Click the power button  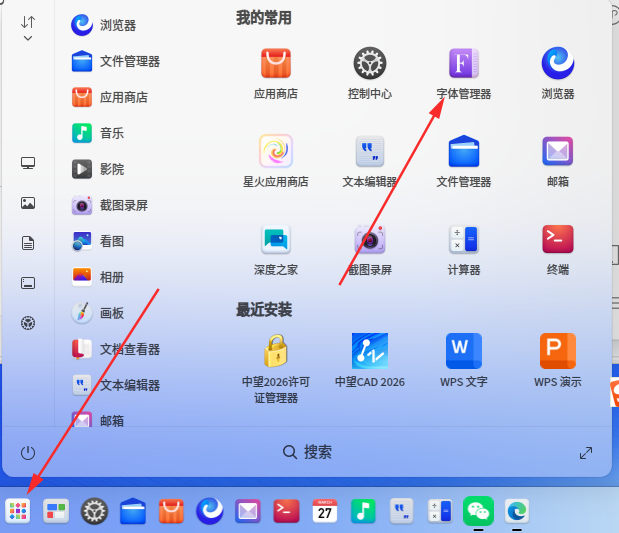pos(28,452)
